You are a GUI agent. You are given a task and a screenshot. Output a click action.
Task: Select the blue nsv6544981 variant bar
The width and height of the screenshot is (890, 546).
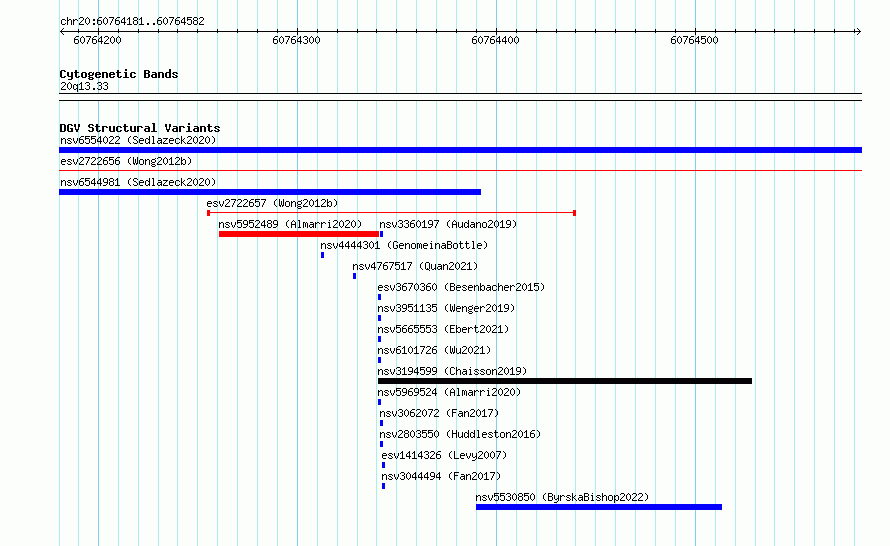270,192
